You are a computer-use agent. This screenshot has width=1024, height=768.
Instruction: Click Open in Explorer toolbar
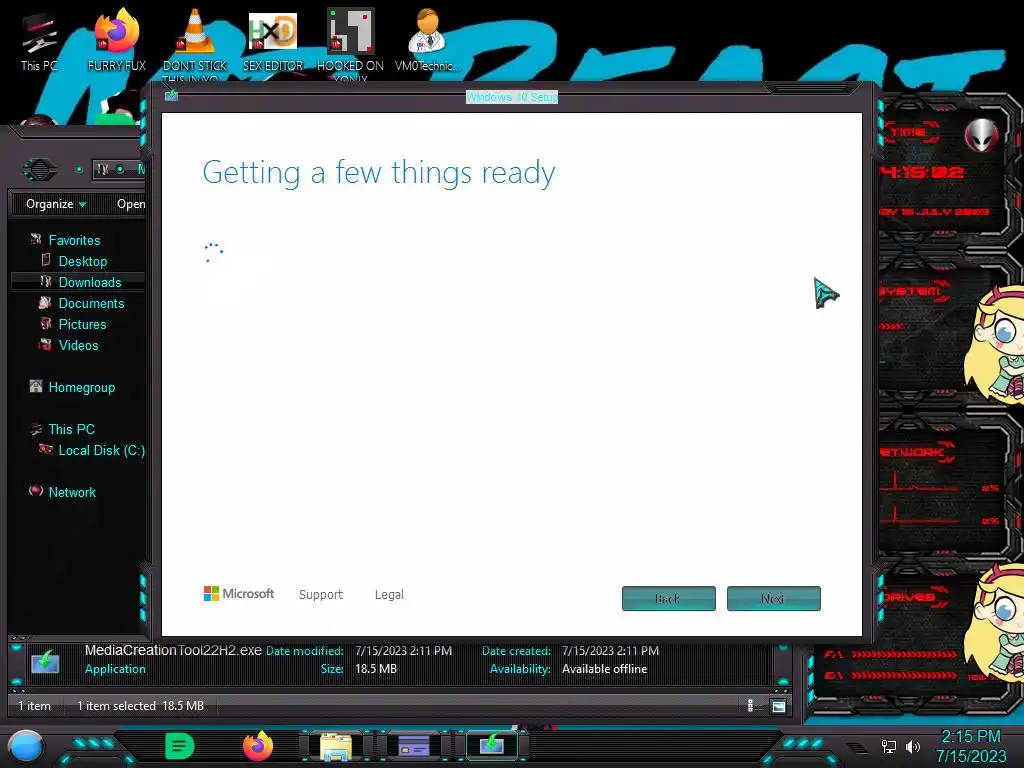(x=131, y=204)
